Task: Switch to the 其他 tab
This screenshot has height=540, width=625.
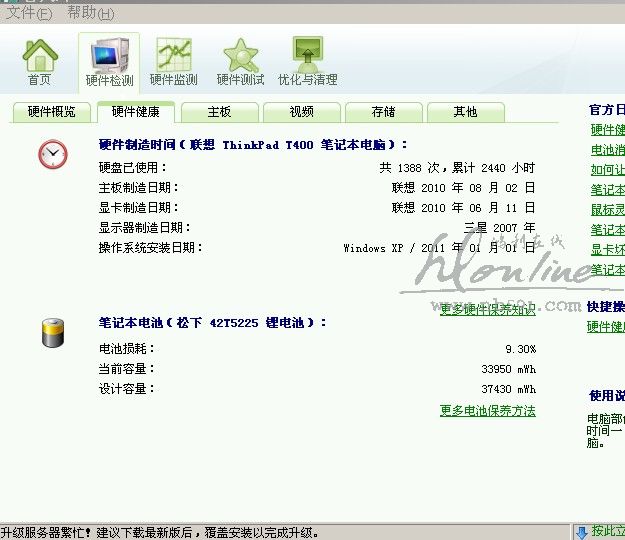Action: [465, 112]
